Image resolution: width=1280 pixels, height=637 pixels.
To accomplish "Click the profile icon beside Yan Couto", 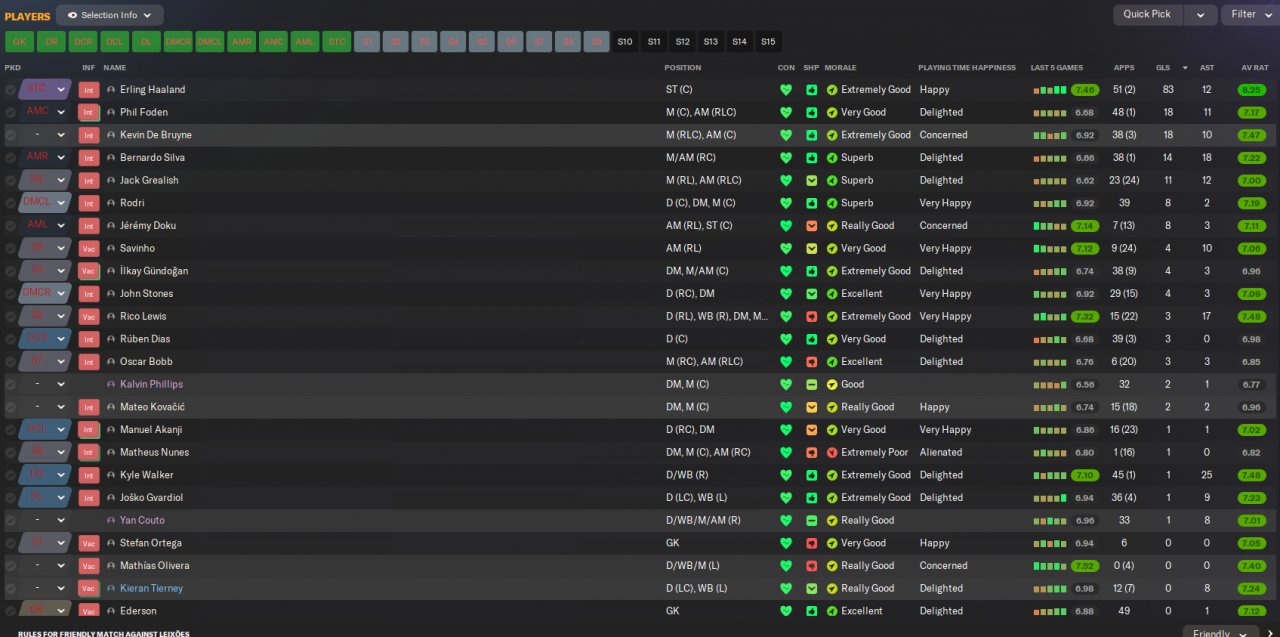I will [111, 520].
